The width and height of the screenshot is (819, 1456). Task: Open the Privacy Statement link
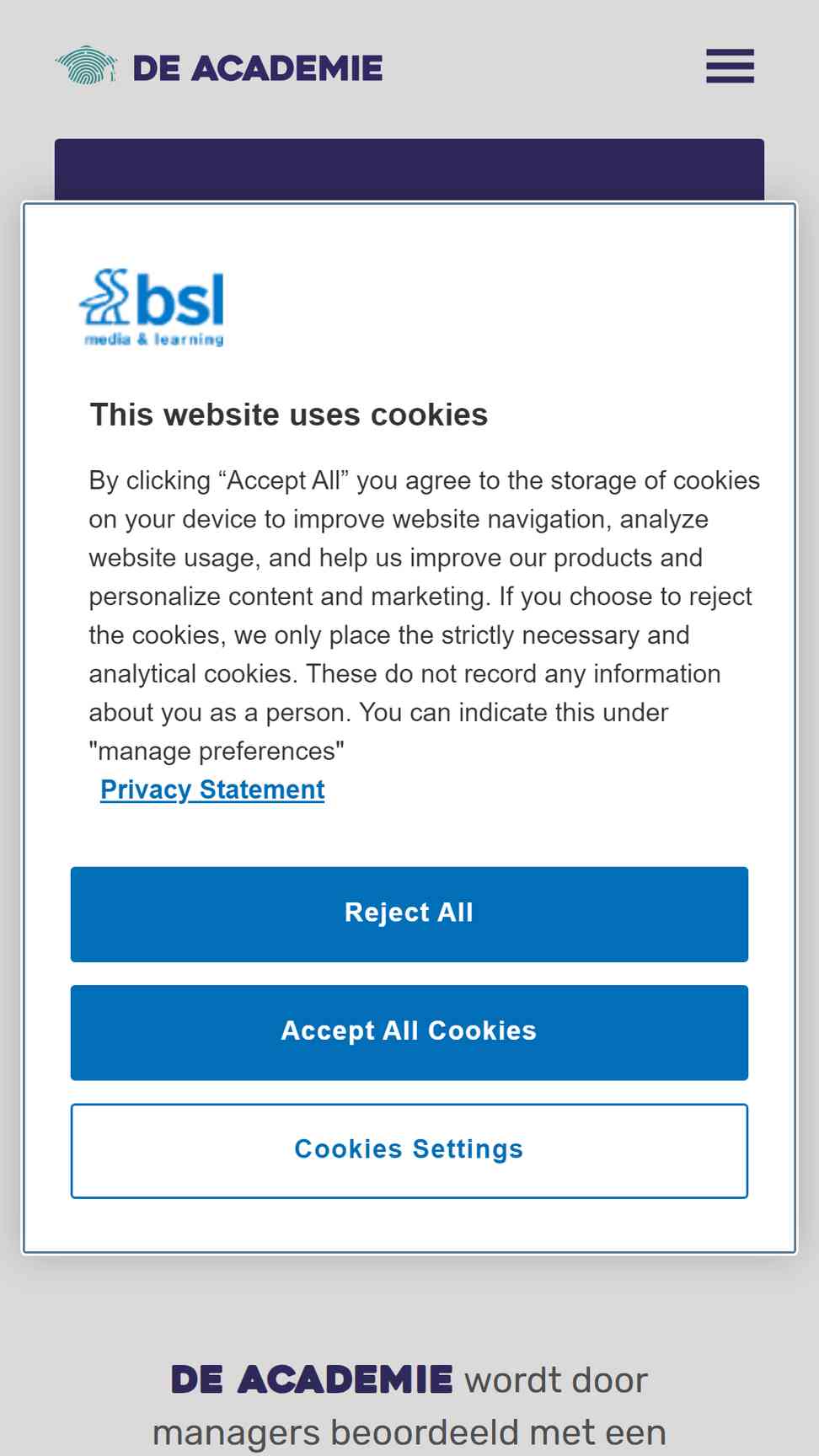pyautogui.click(x=212, y=790)
